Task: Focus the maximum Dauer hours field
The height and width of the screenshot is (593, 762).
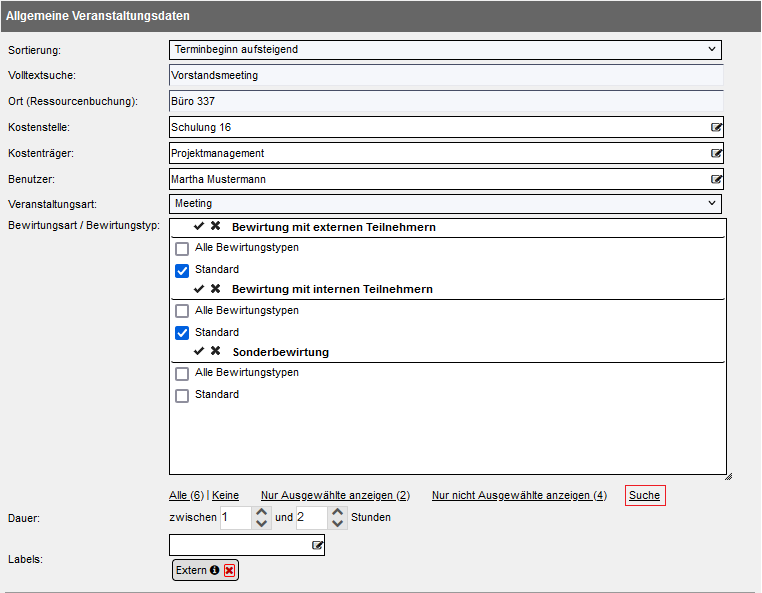Action: pyautogui.click(x=312, y=518)
